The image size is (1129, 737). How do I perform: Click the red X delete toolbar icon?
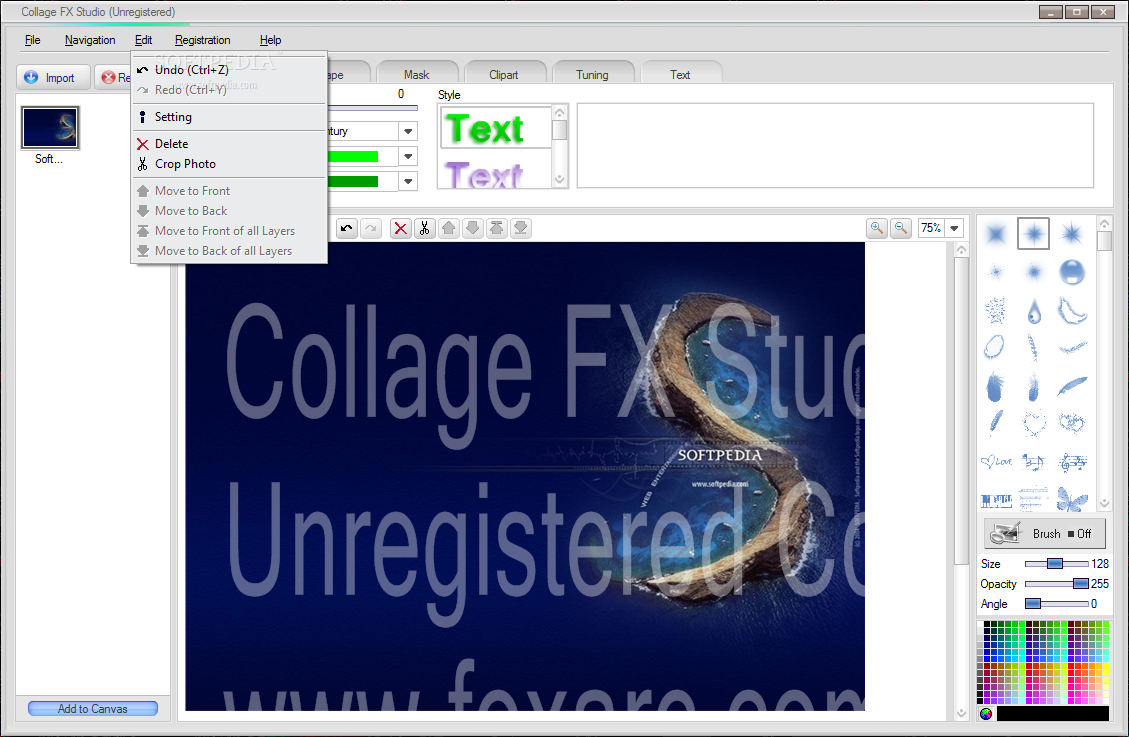tap(401, 229)
